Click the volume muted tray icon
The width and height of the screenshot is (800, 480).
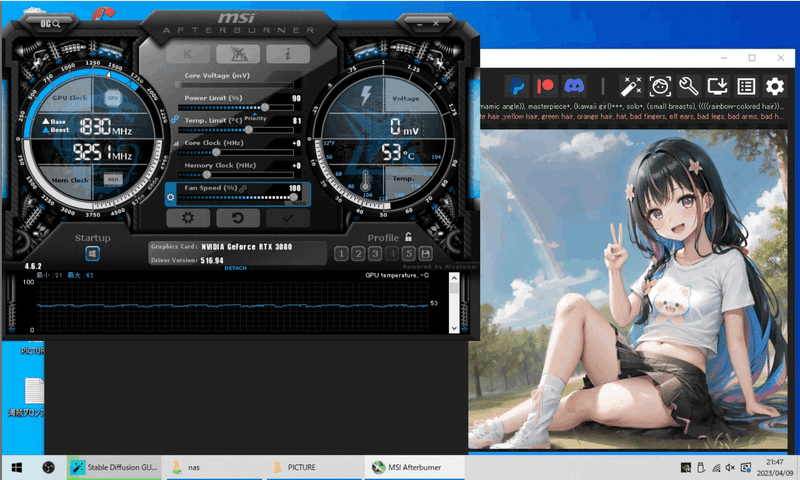tap(731, 467)
